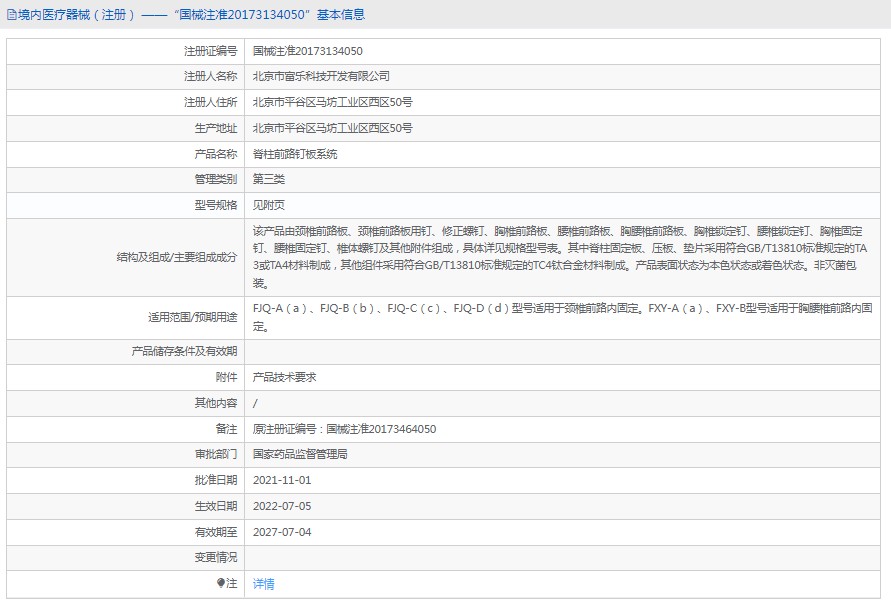The width and height of the screenshot is (891, 605).
Task: Click registrant name 北京市富乐科技开发有限公司
Action: click(x=321, y=76)
